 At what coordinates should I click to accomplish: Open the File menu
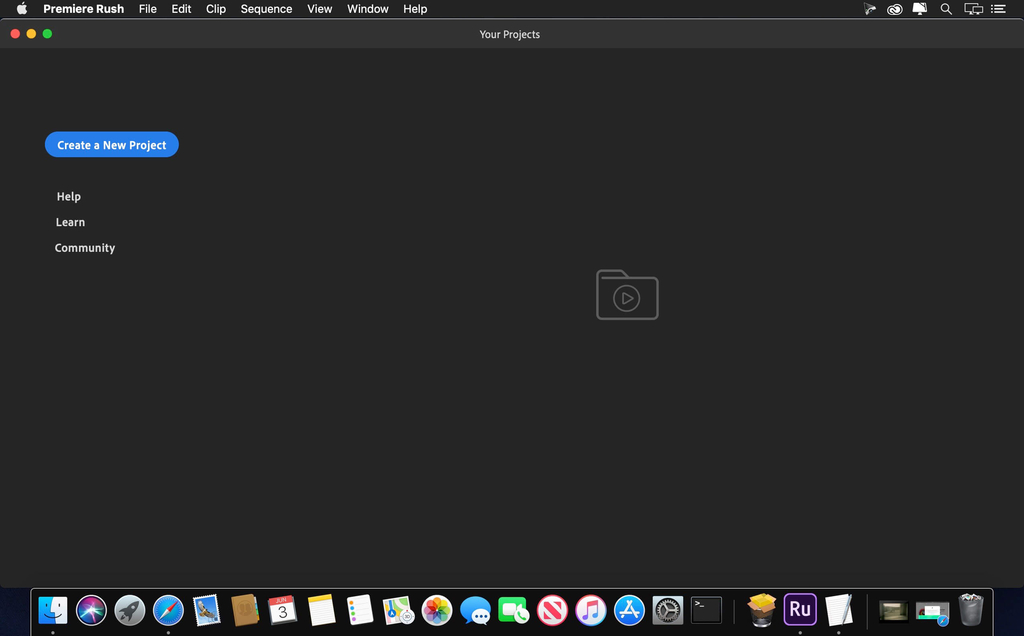(x=147, y=9)
